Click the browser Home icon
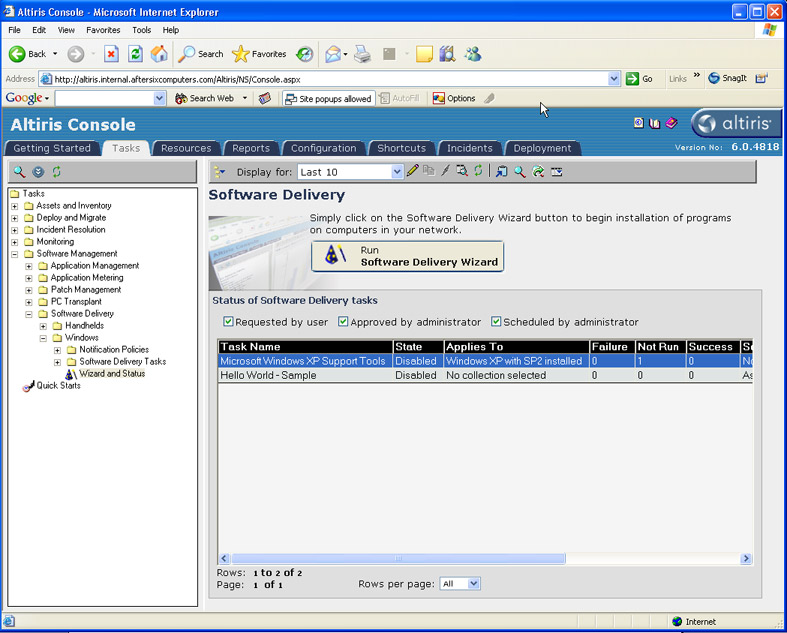The height and width of the screenshot is (633, 787). [x=159, y=54]
